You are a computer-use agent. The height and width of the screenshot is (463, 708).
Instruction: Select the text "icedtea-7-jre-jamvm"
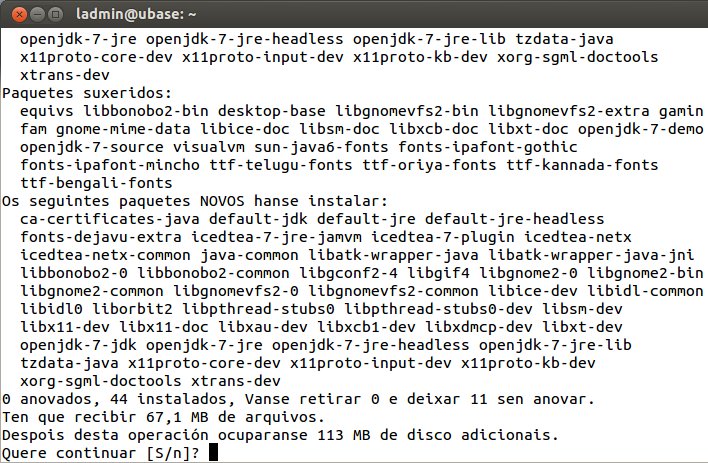[276, 237]
